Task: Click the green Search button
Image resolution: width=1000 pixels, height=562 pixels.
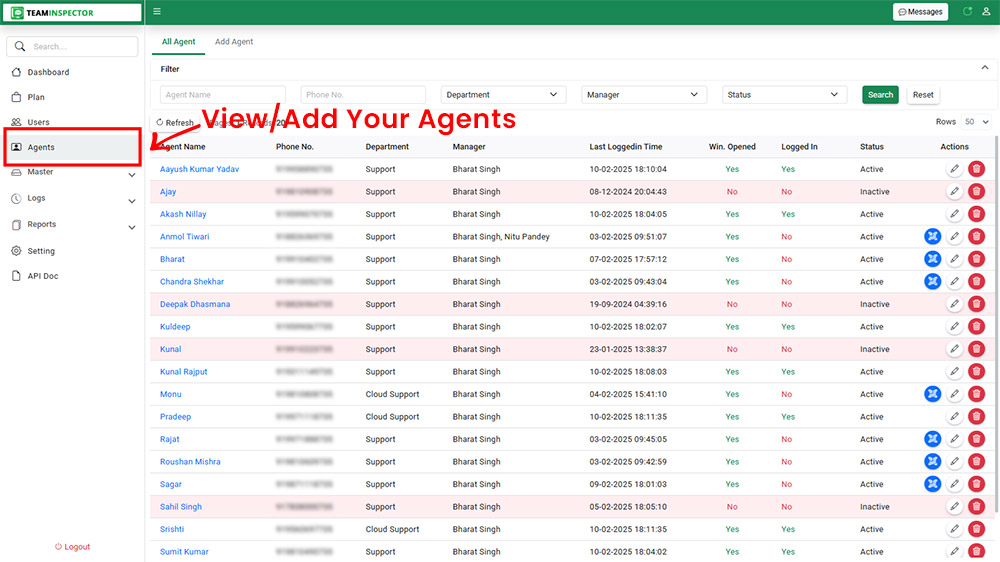Action: tap(880, 95)
